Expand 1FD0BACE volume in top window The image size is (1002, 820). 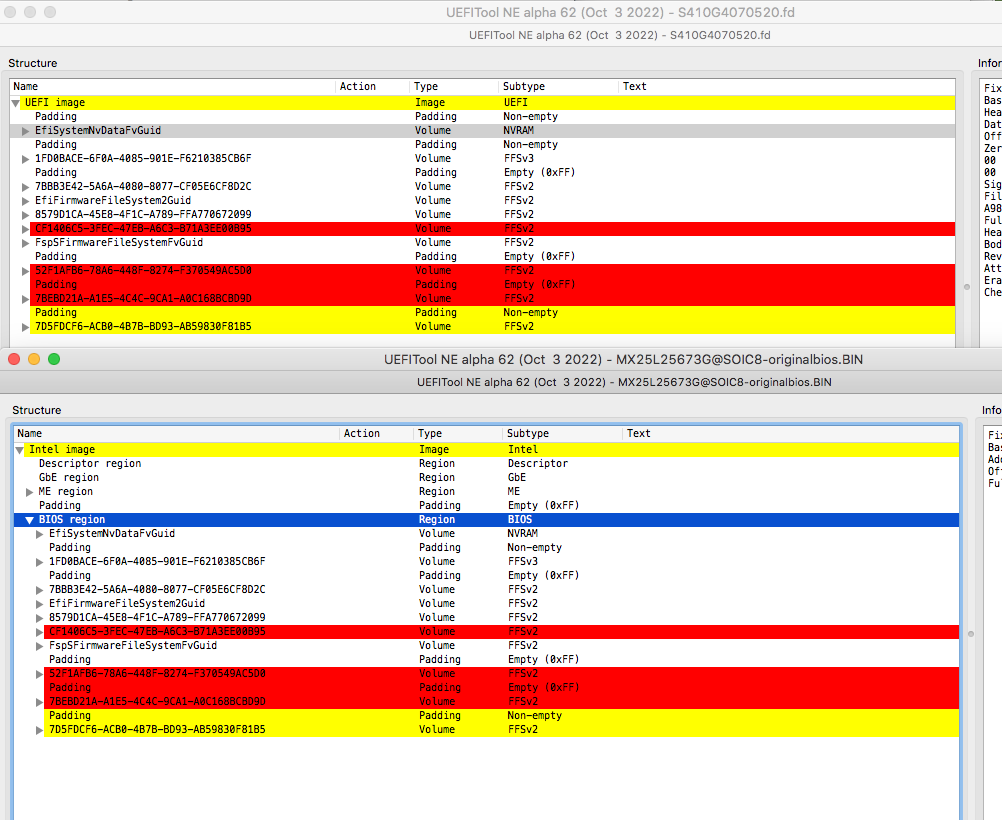pyautogui.click(x=26, y=159)
